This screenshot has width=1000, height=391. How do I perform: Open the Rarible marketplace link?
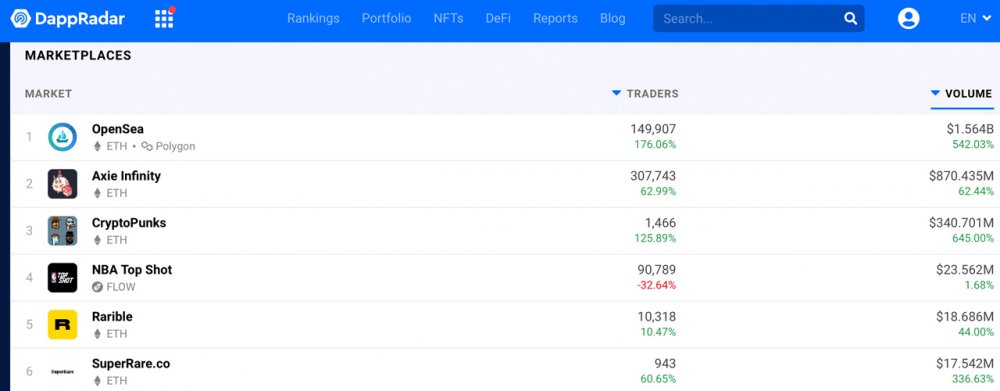coord(112,317)
